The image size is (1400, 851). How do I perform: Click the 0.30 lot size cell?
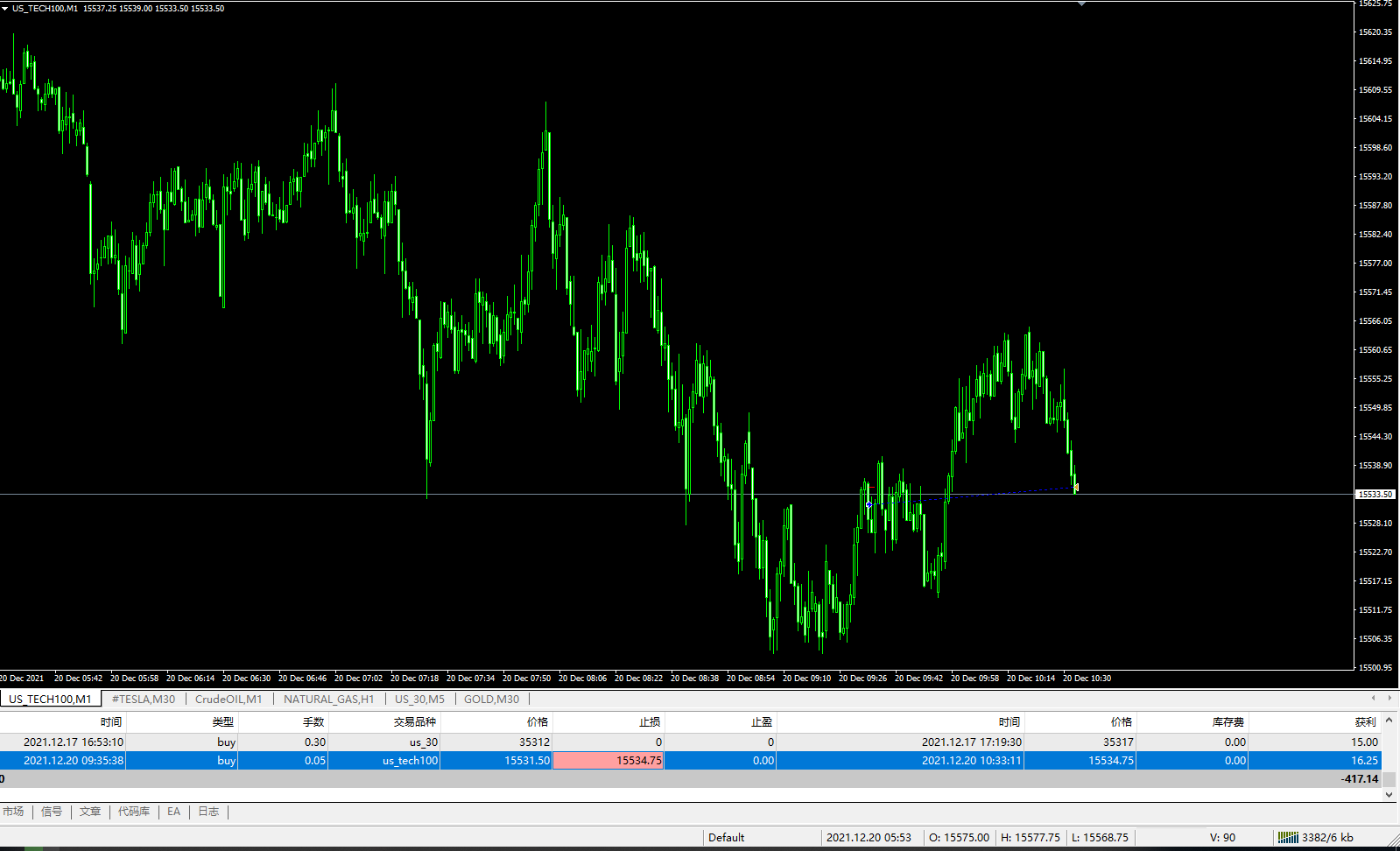315,742
